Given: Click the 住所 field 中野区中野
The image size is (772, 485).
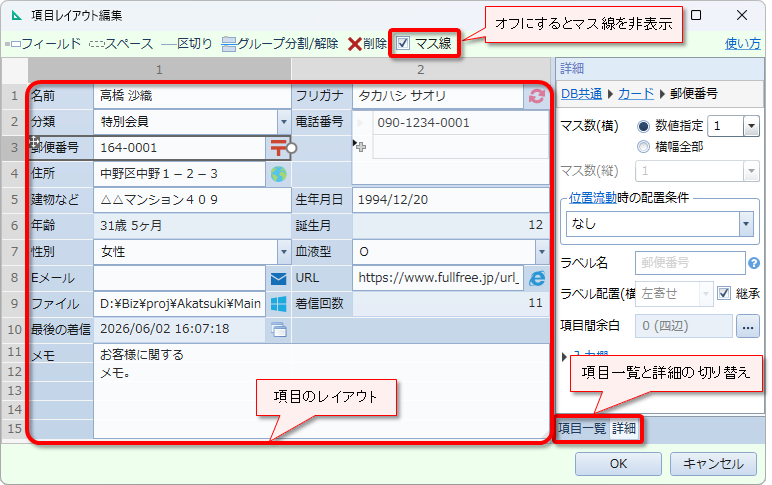Looking at the screenshot, I should pos(179,173).
